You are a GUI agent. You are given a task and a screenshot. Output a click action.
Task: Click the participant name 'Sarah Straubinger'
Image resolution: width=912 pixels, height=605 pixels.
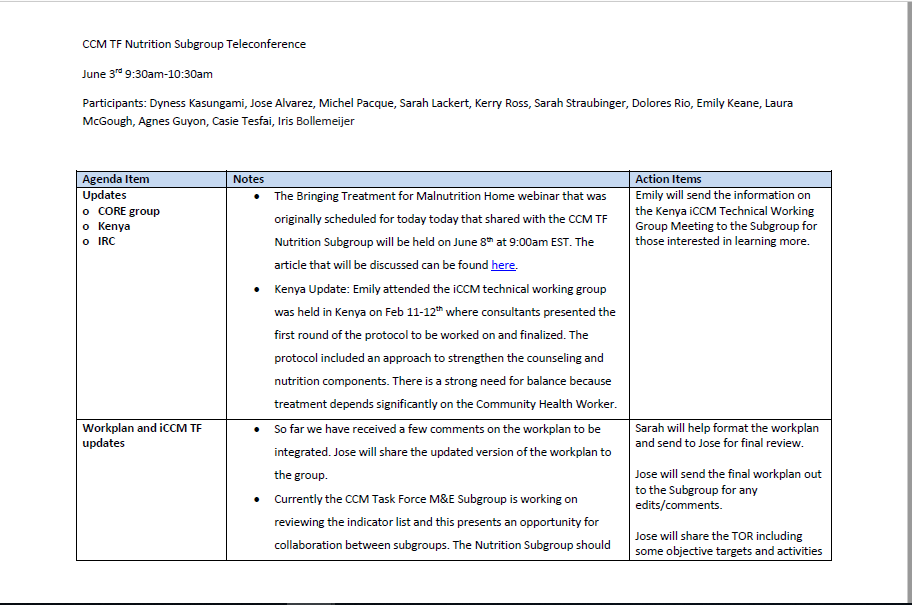(x=580, y=104)
